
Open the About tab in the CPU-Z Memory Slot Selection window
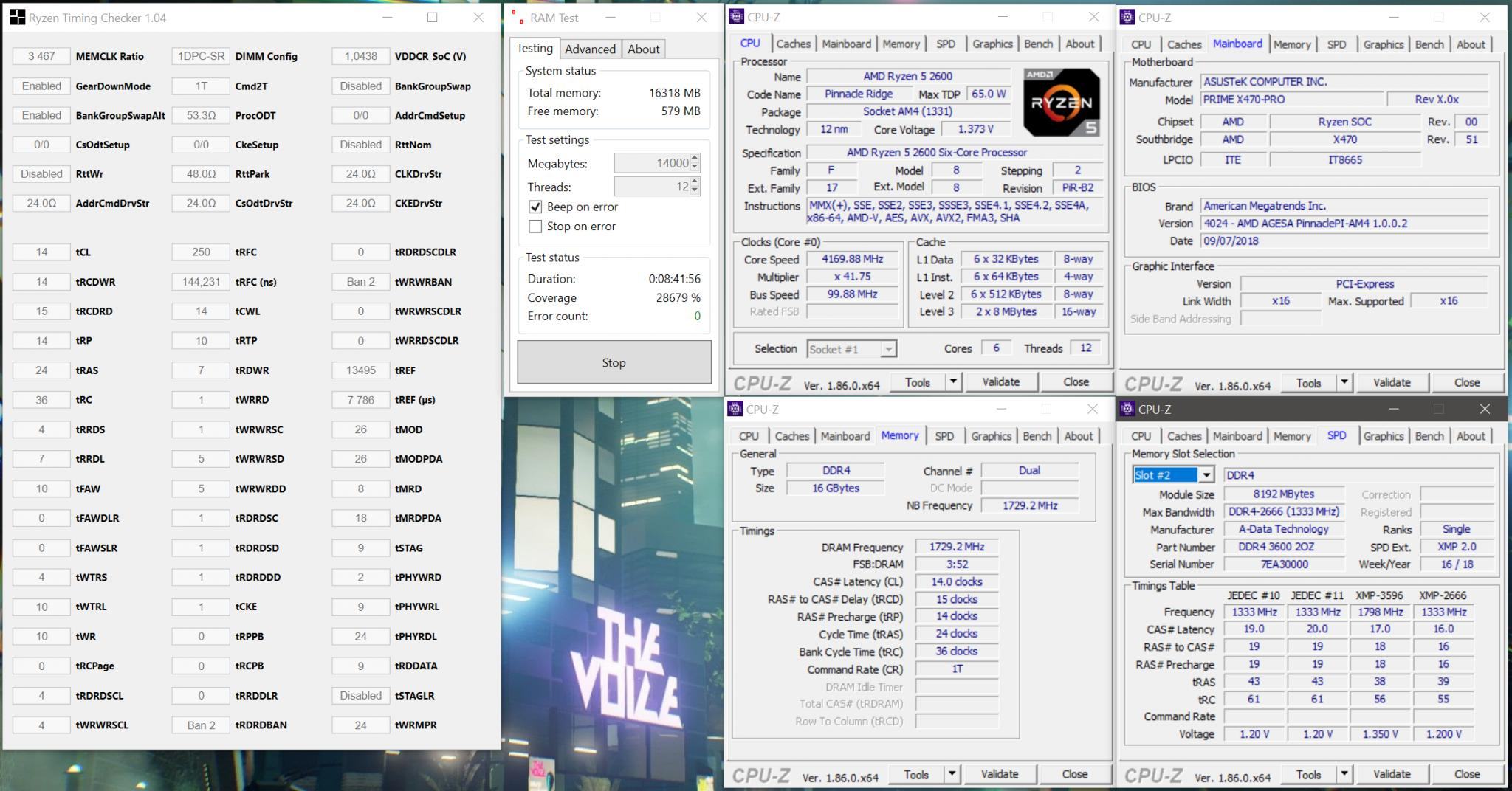pos(1471,436)
